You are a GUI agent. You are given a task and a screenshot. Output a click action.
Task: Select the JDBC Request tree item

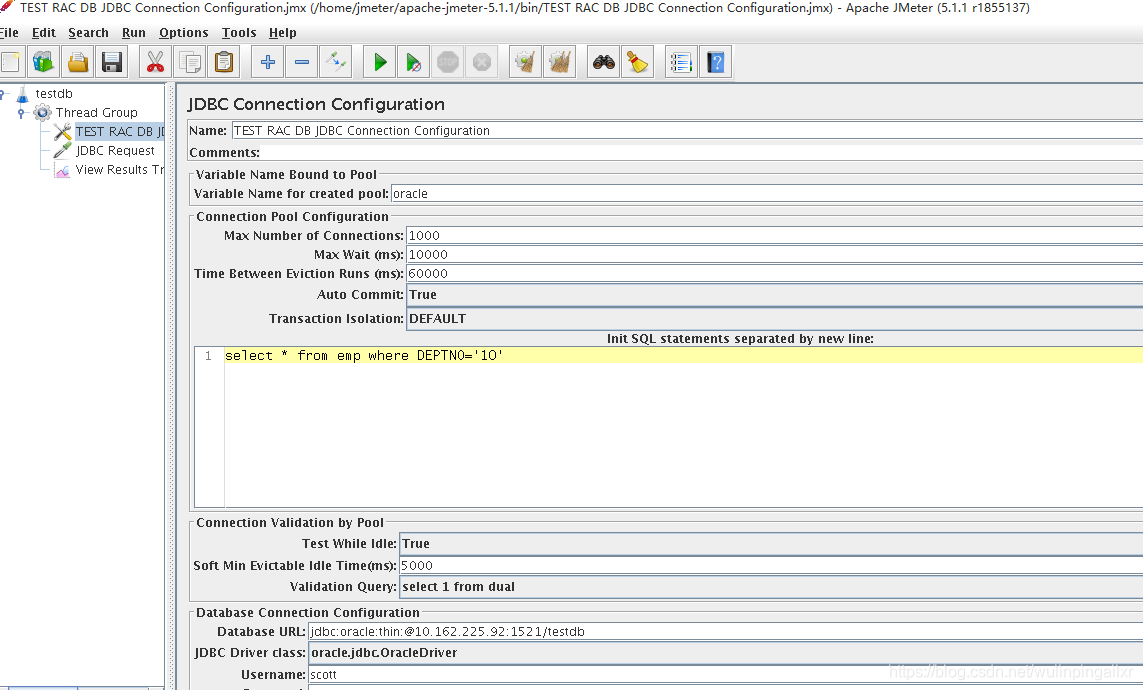[115, 150]
